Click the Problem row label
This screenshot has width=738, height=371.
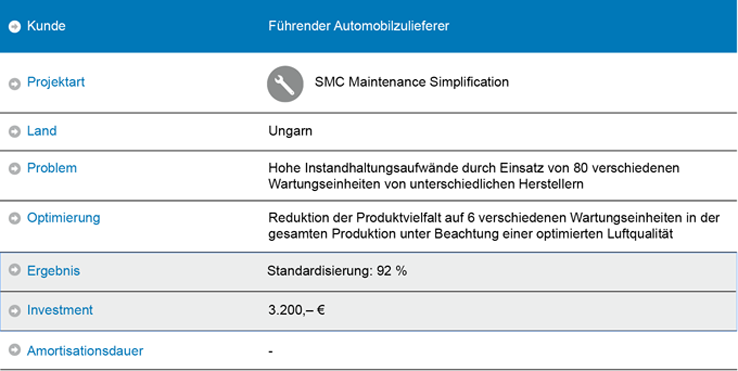click(x=52, y=168)
